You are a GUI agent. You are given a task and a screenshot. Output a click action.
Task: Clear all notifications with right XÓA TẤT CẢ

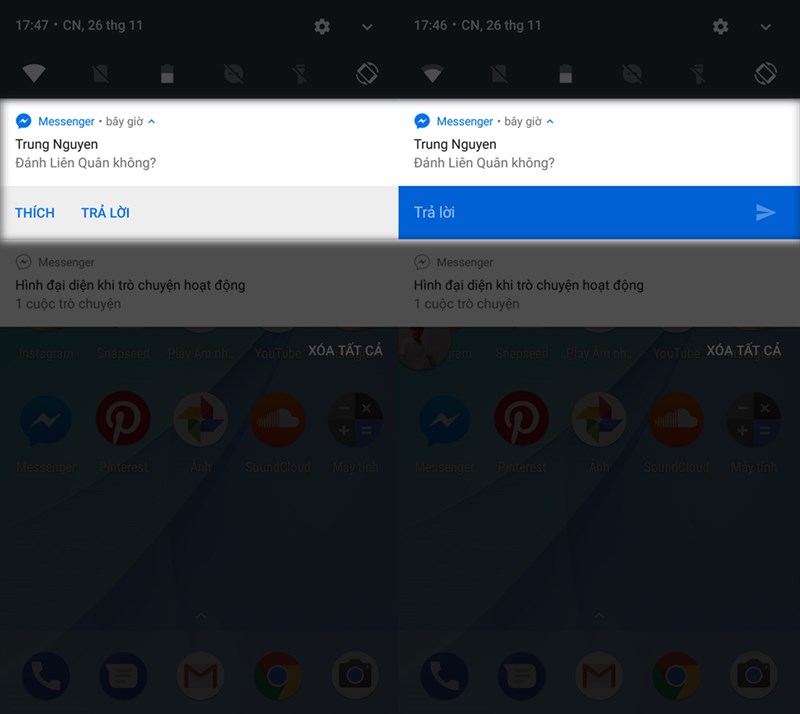744,351
